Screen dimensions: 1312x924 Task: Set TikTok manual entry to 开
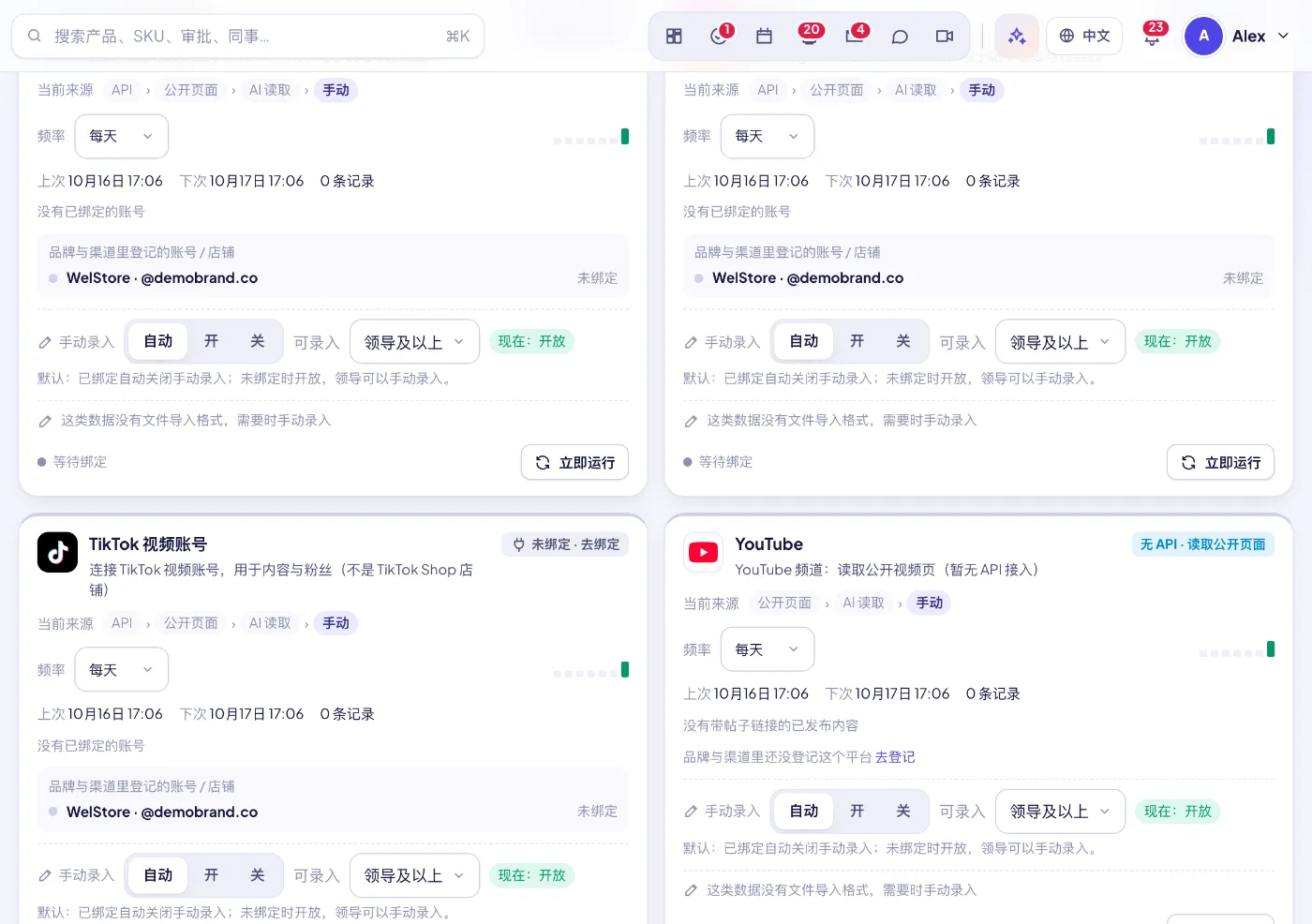(212, 875)
